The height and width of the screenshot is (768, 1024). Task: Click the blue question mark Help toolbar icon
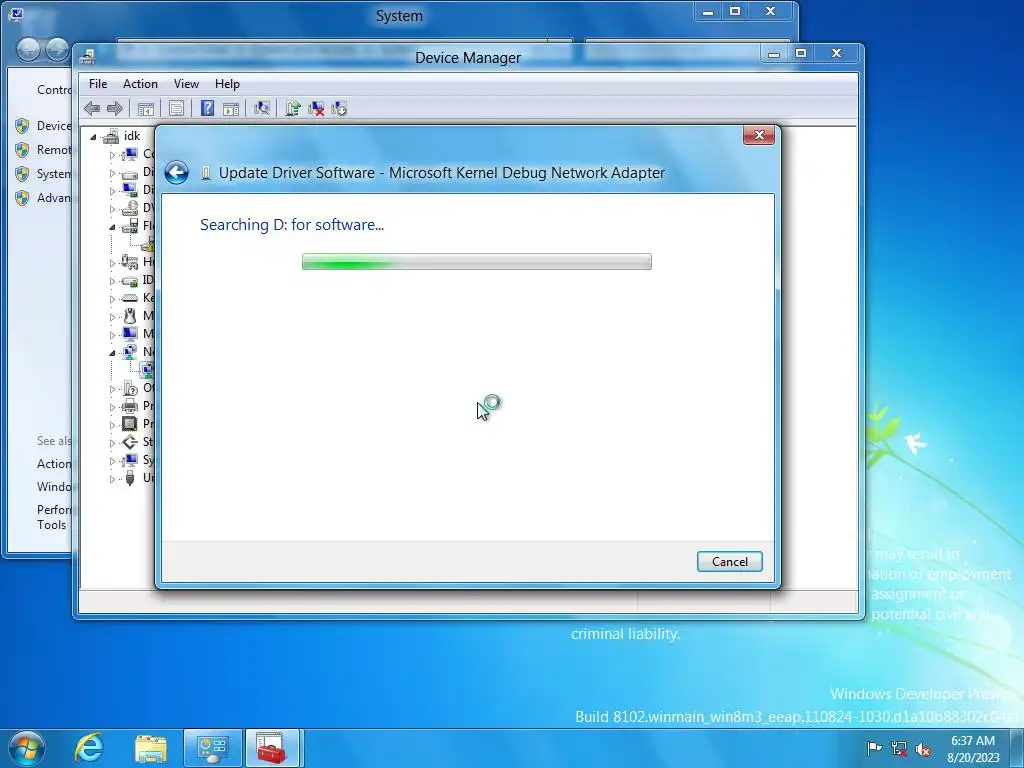207,108
